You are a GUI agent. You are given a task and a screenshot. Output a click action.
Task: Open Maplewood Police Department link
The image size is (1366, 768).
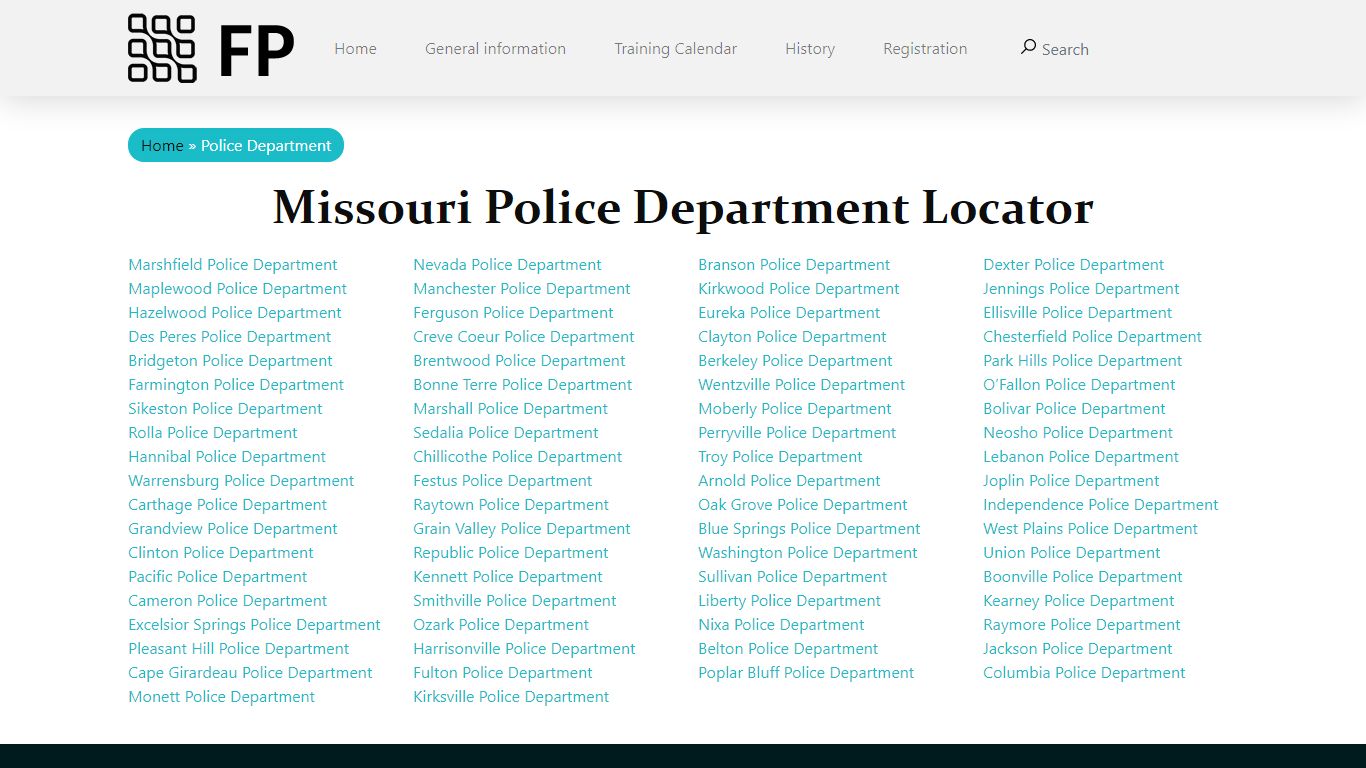tap(237, 289)
